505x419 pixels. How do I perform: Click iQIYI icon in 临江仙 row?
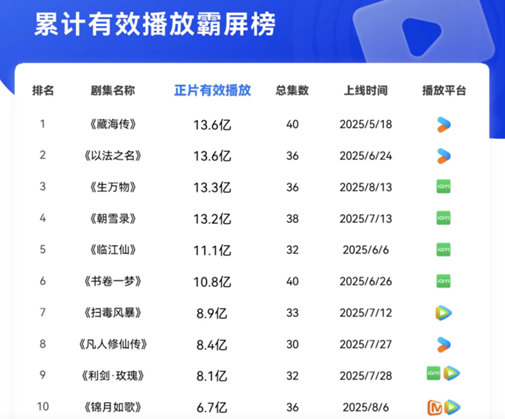pyautogui.click(x=444, y=249)
